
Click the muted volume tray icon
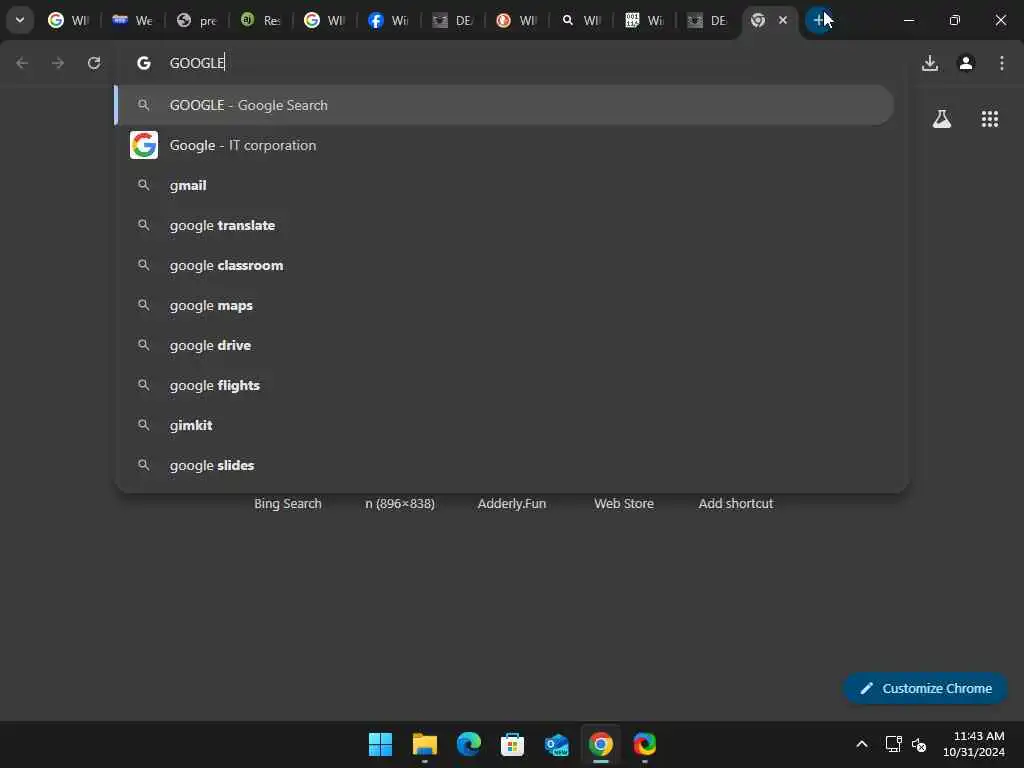point(919,744)
